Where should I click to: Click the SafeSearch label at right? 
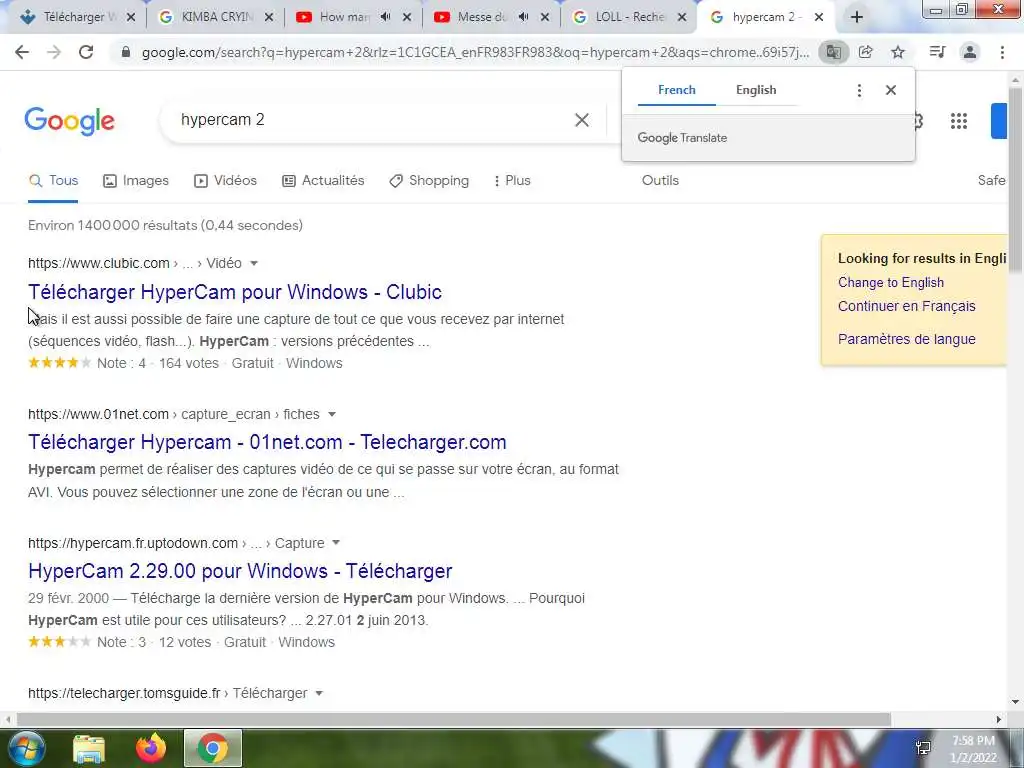[992, 181]
